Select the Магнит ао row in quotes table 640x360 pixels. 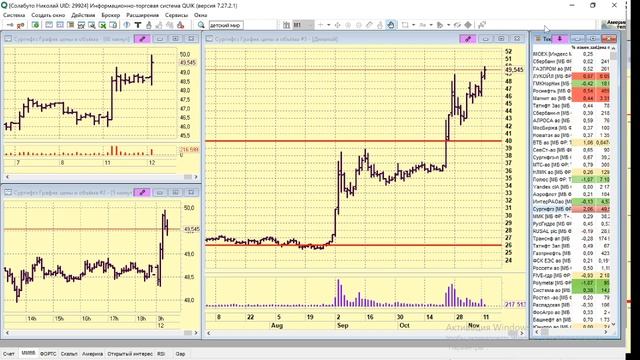pos(571,98)
